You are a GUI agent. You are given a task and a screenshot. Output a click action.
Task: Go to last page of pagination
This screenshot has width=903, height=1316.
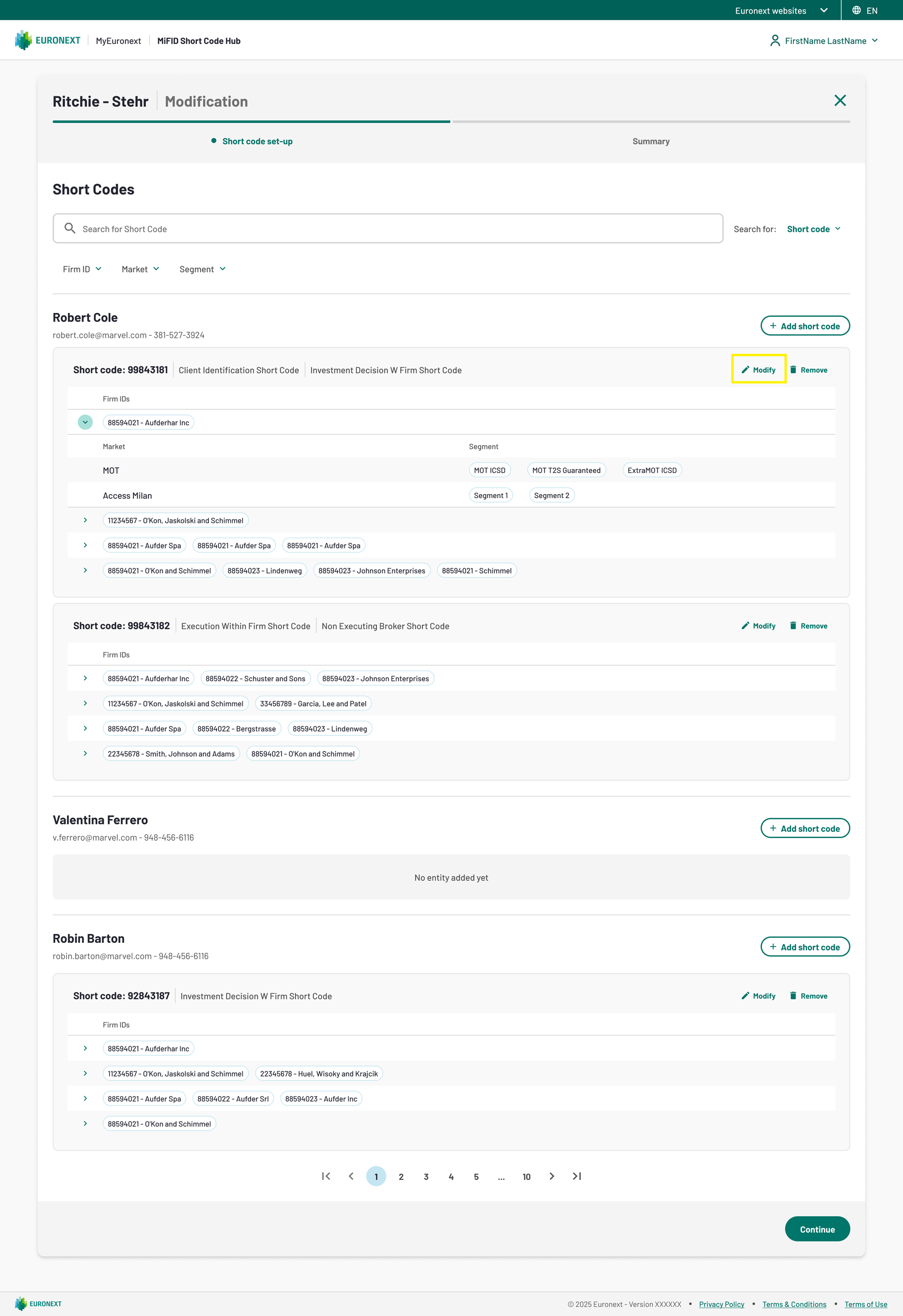pos(576,1176)
